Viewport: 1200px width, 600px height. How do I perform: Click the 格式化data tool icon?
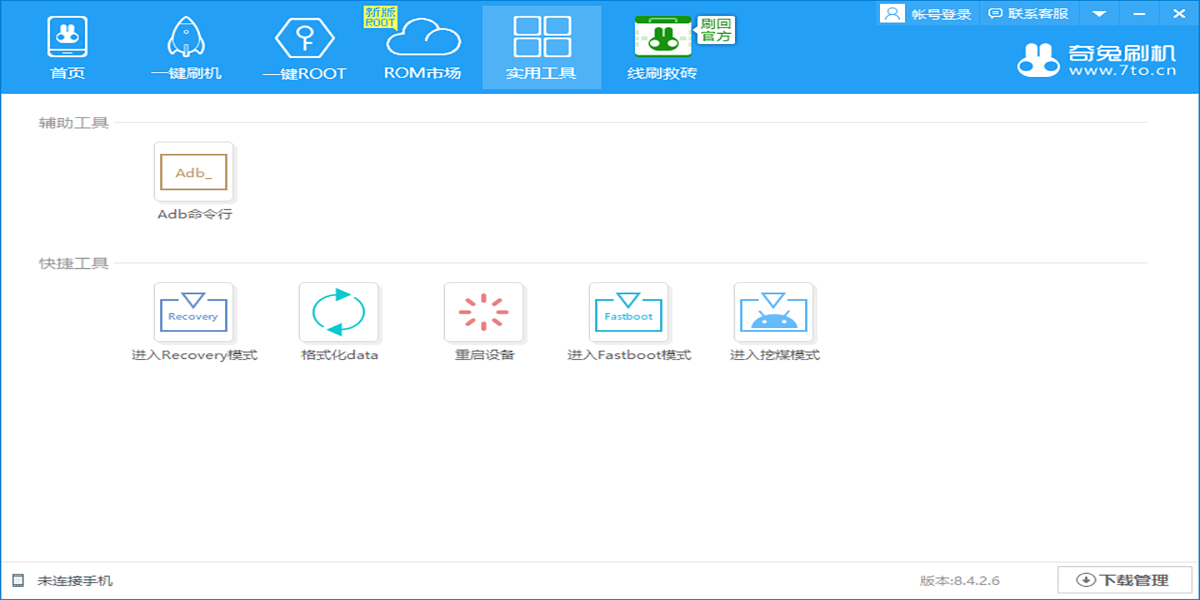tap(339, 312)
